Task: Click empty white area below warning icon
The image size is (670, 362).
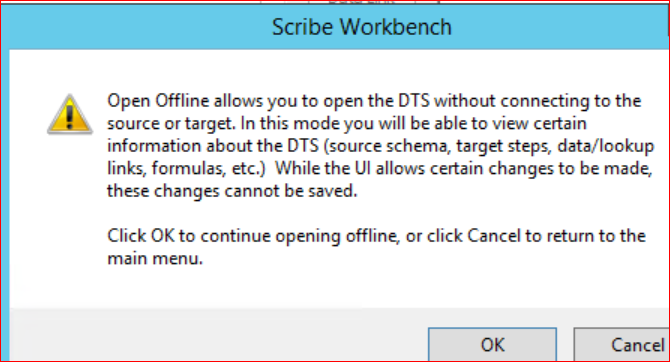Action: [58, 214]
